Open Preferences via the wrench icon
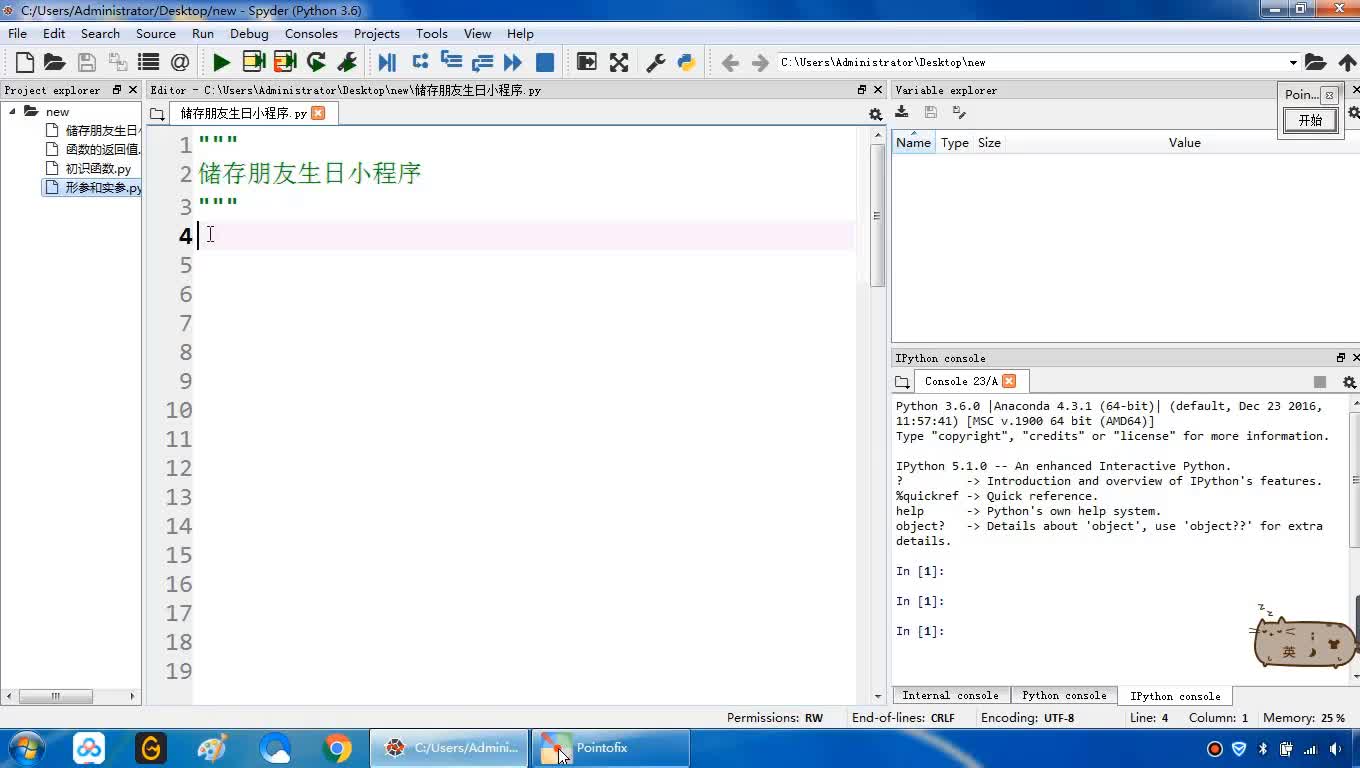The height and width of the screenshot is (768, 1360). coord(656,62)
